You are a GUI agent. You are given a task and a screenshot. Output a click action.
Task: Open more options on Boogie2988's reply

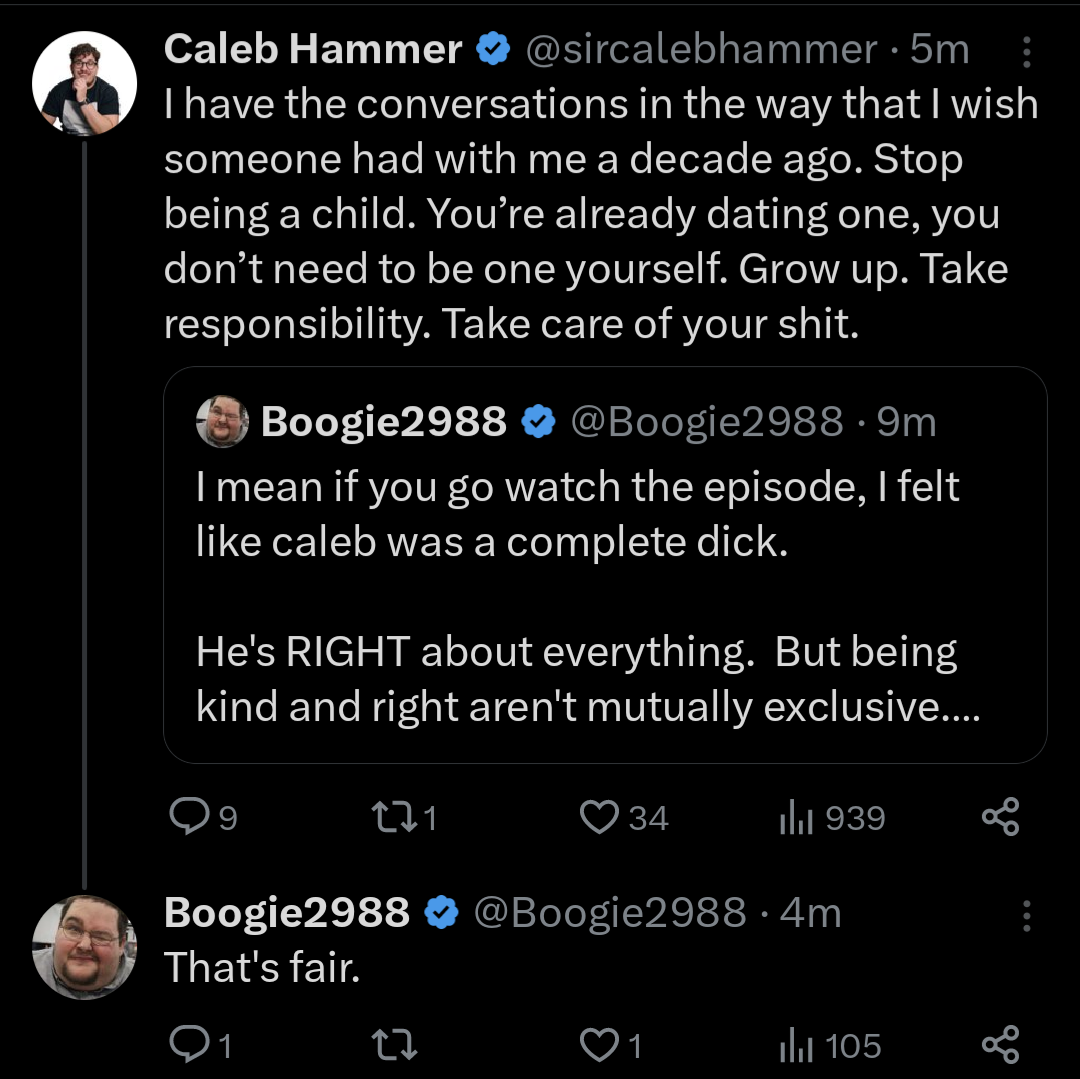[x=1026, y=916]
